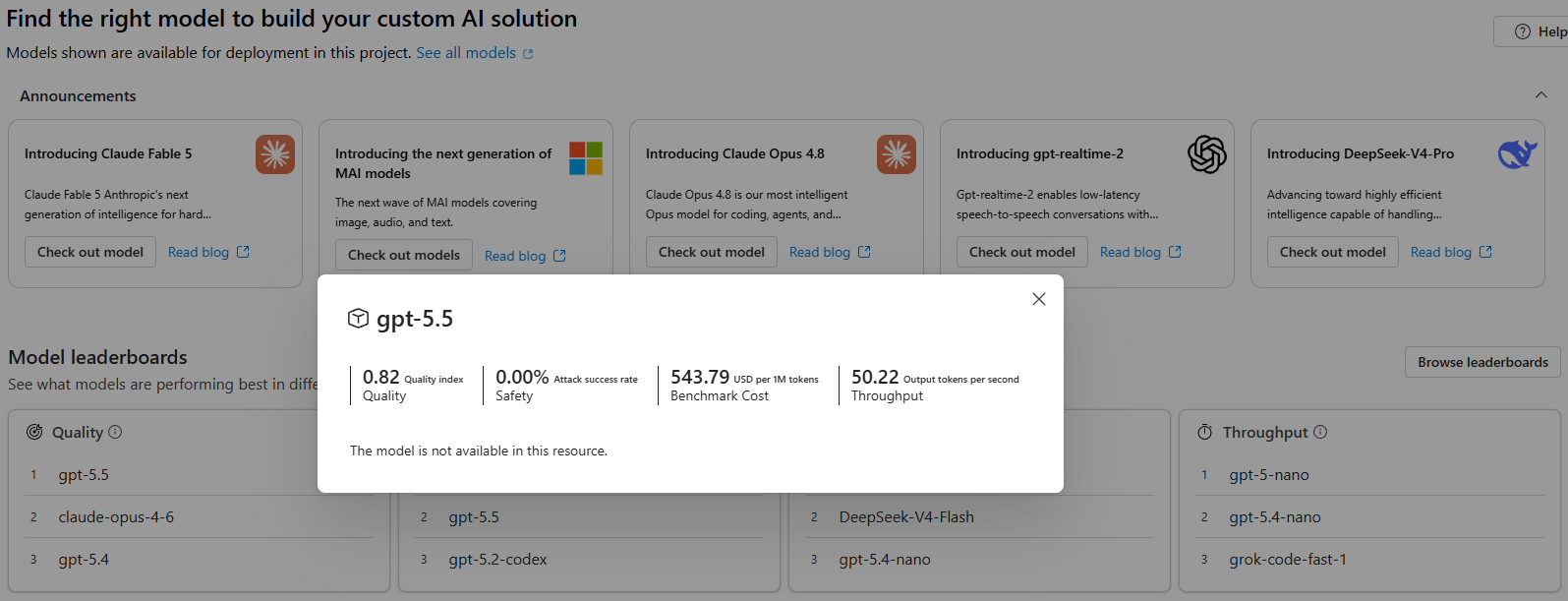Check out model for gpt-realtime-2

click(x=1022, y=252)
